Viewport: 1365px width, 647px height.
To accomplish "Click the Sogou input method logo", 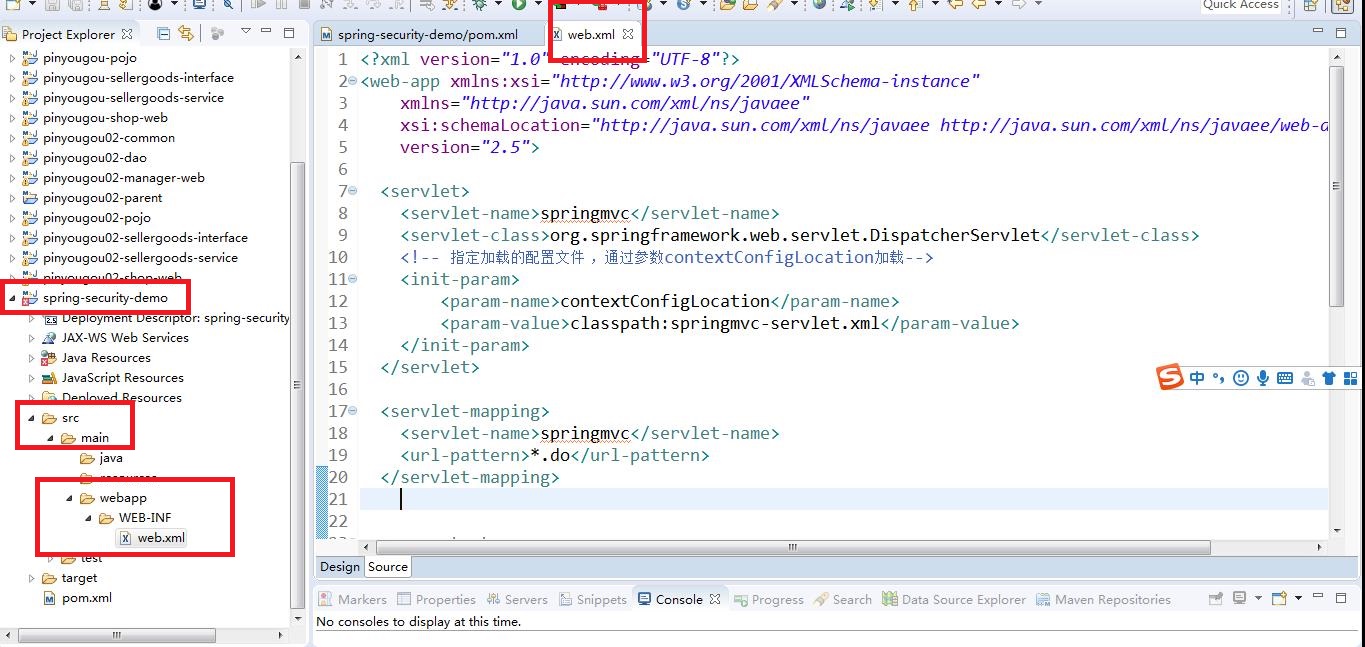I will (x=1170, y=378).
